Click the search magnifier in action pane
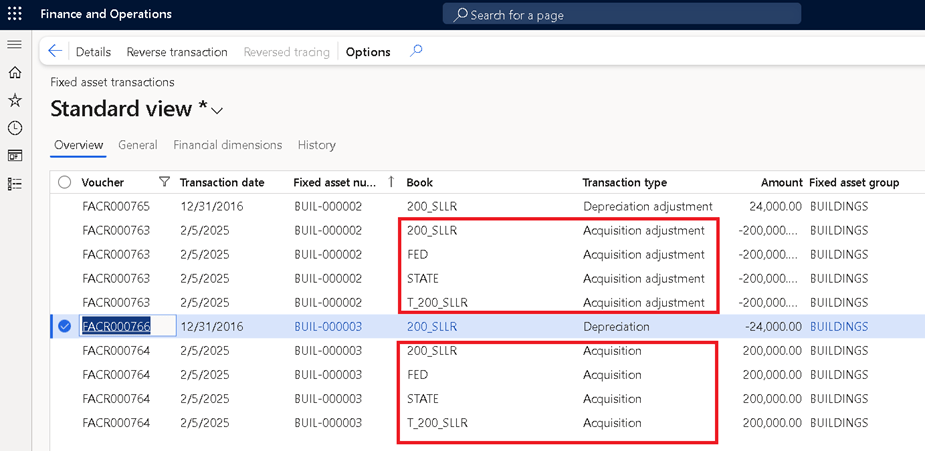Image resolution: width=925 pixels, height=451 pixels. (x=416, y=52)
